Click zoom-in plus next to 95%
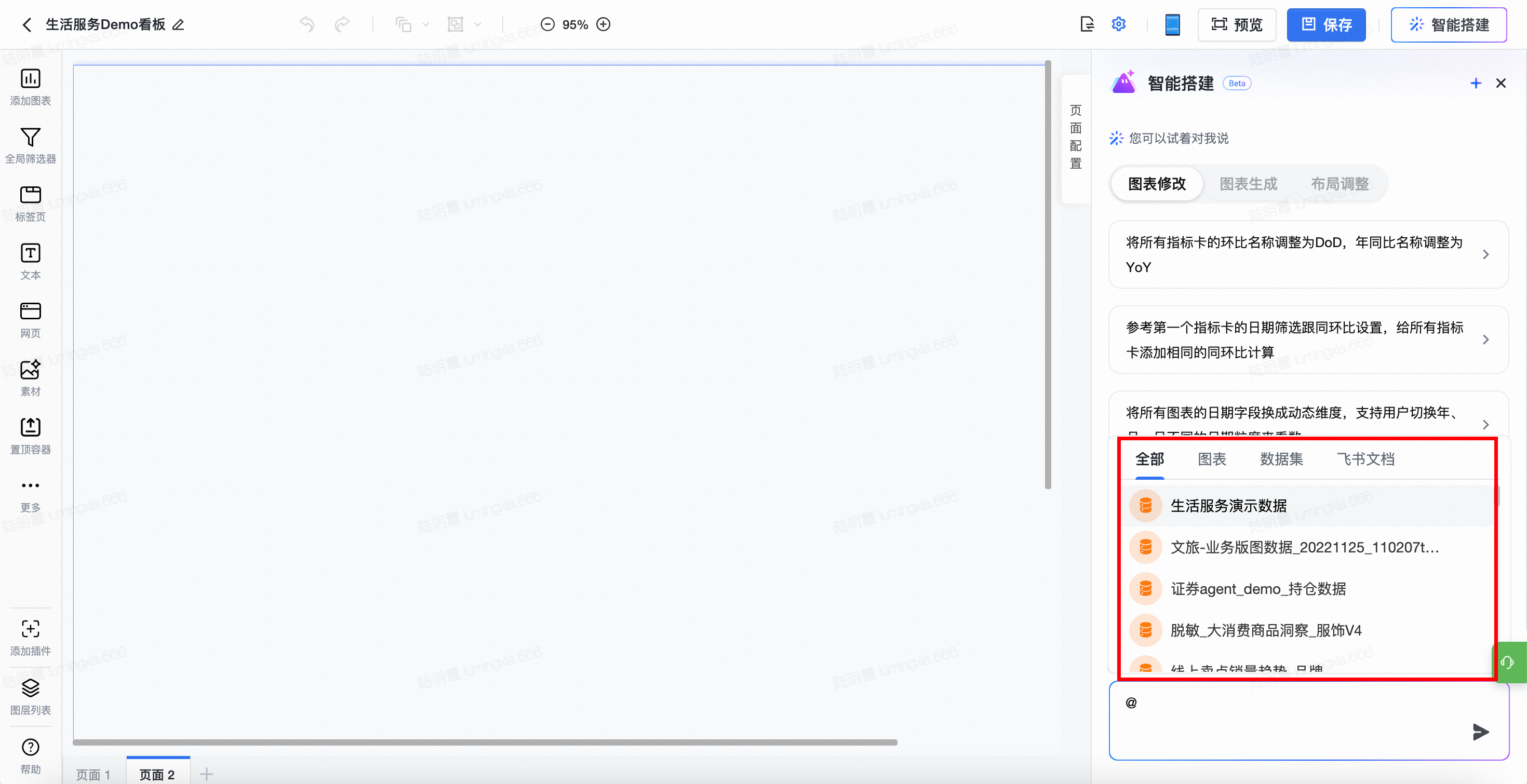Screen dimensions: 1527x784 [604, 25]
